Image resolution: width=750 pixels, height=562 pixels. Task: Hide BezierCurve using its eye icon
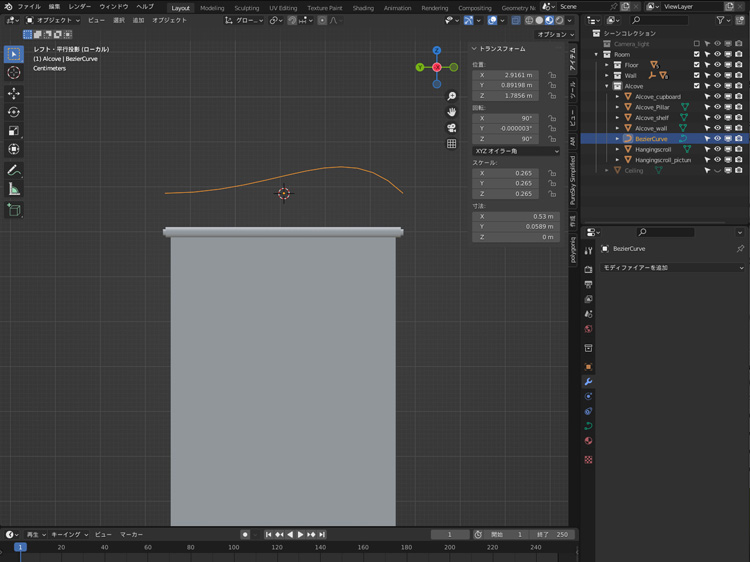point(717,139)
